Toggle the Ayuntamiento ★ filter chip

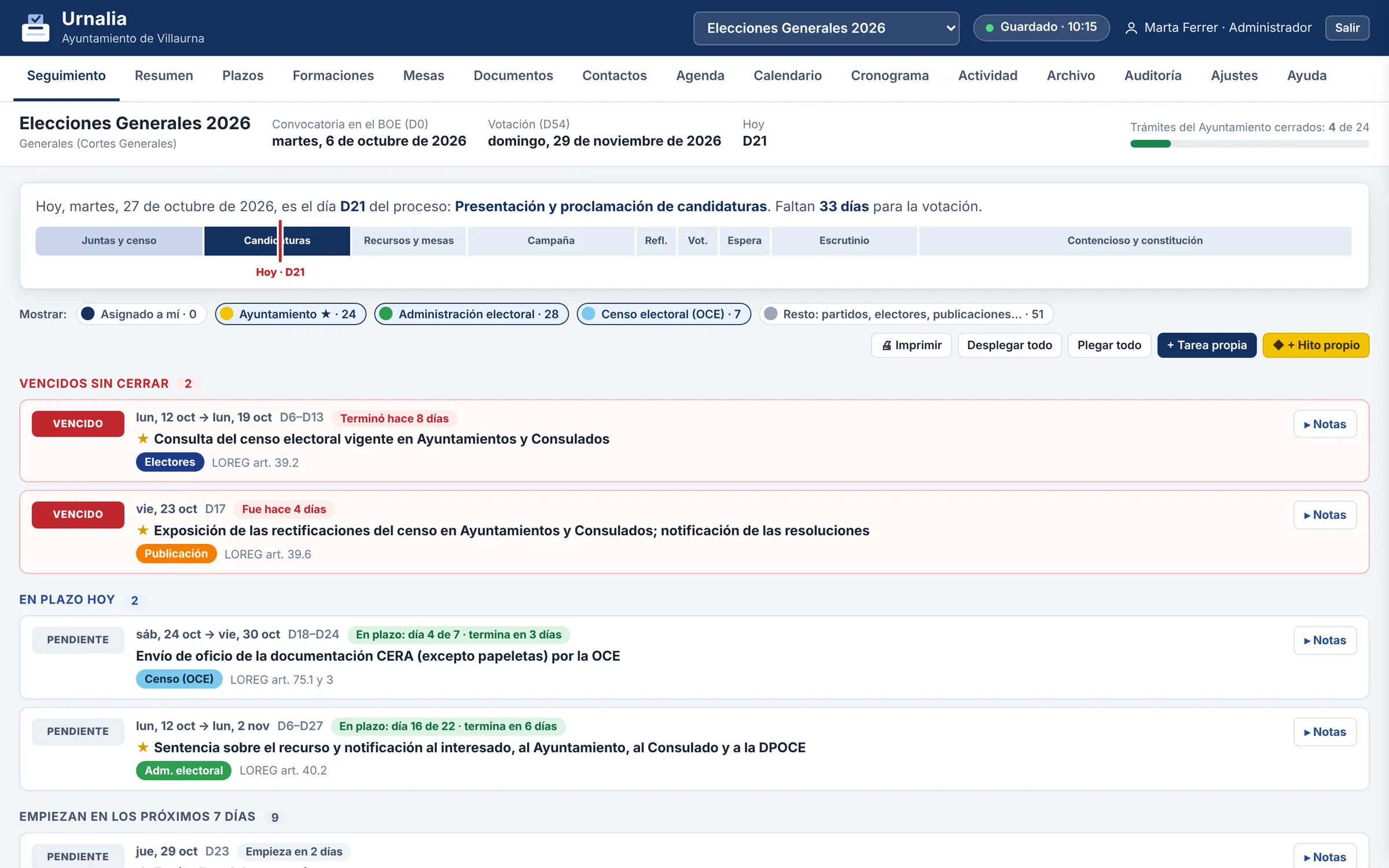[291, 314]
